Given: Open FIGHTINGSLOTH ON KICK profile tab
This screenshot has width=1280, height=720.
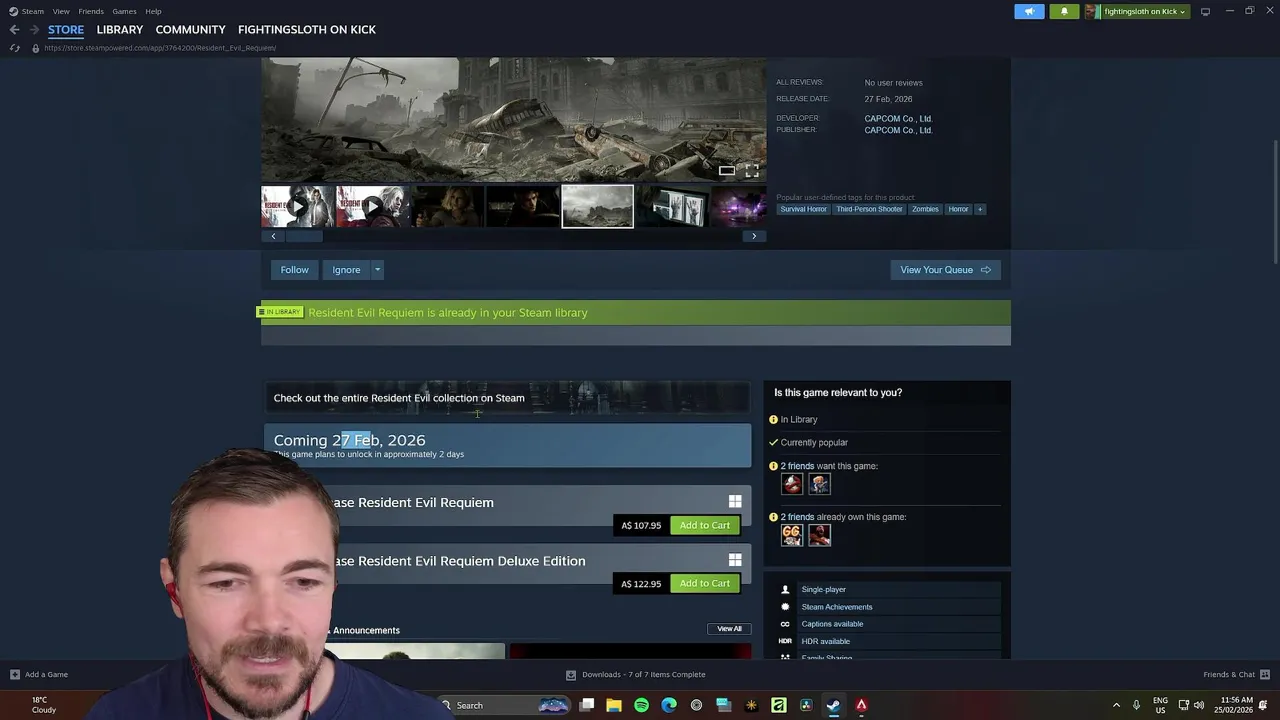Looking at the screenshot, I should tap(307, 30).
